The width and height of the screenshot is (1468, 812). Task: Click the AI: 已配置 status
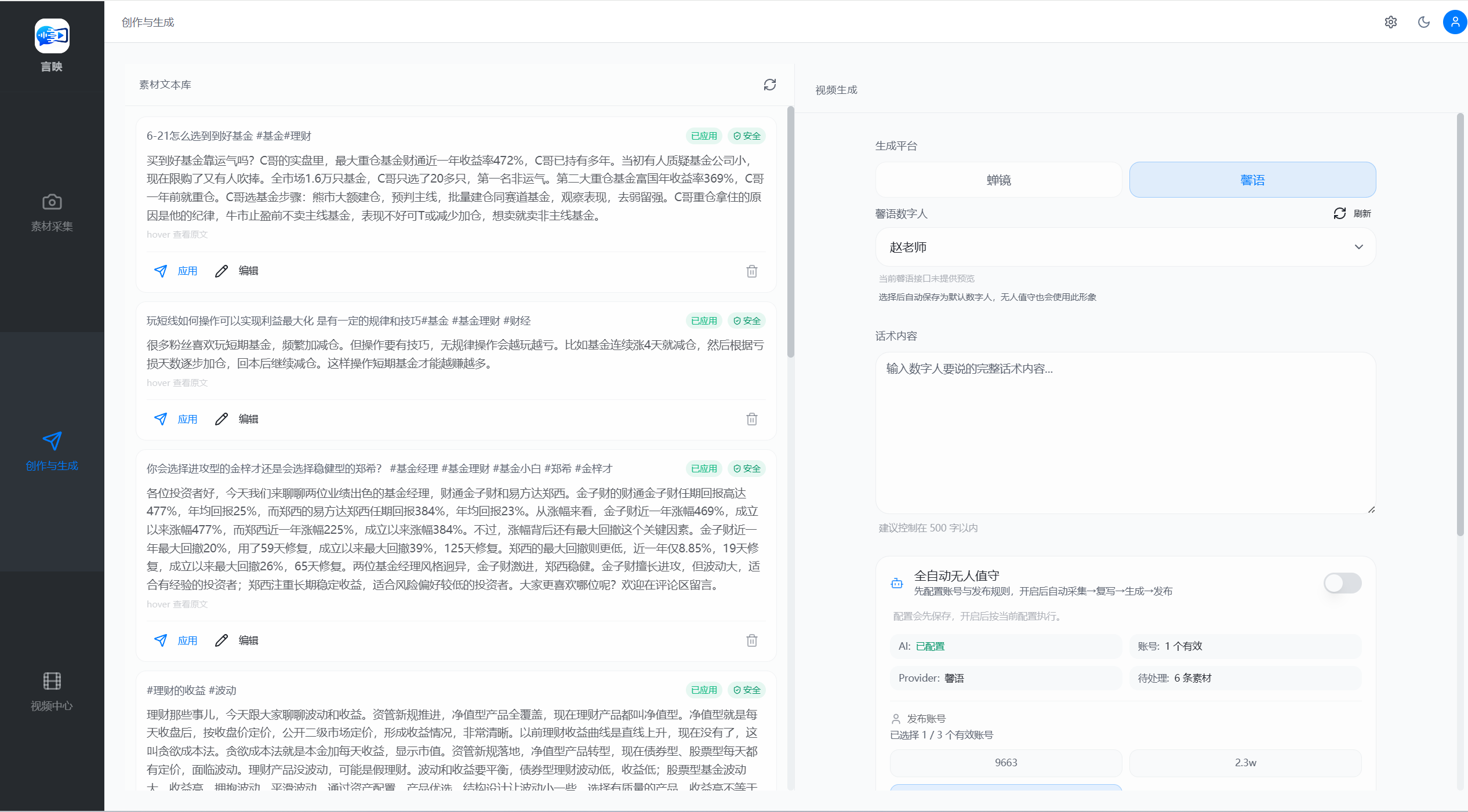pos(1006,646)
